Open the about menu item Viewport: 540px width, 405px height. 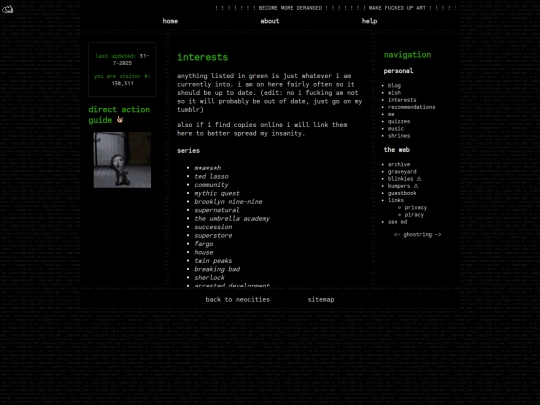(270, 21)
